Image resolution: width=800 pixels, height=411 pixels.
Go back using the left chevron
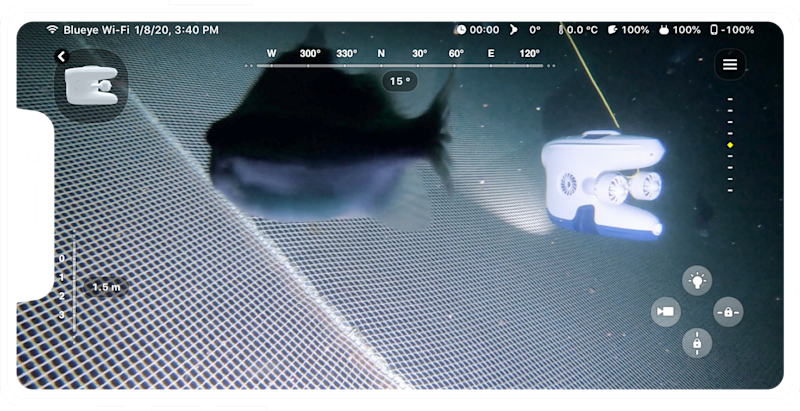pos(62,56)
